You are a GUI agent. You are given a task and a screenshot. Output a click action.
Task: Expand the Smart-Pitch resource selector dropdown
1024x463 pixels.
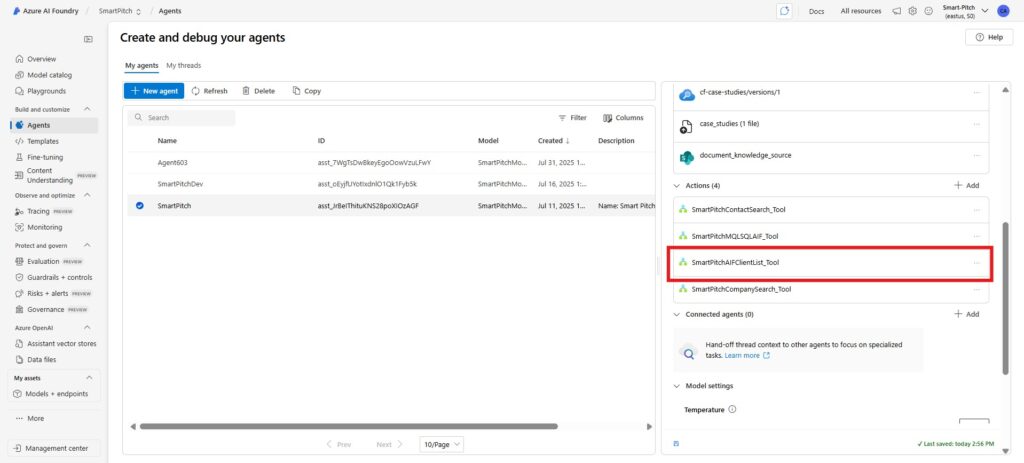click(x=986, y=10)
